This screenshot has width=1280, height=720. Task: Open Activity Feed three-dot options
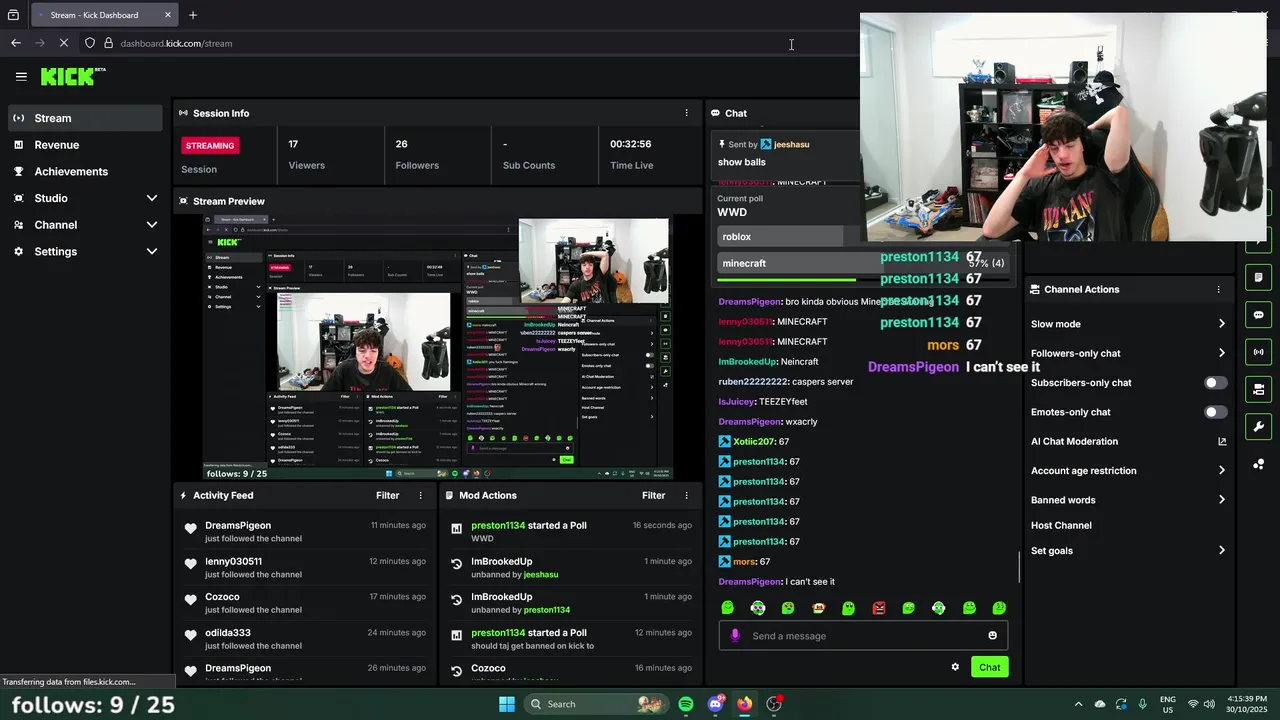point(420,495)
